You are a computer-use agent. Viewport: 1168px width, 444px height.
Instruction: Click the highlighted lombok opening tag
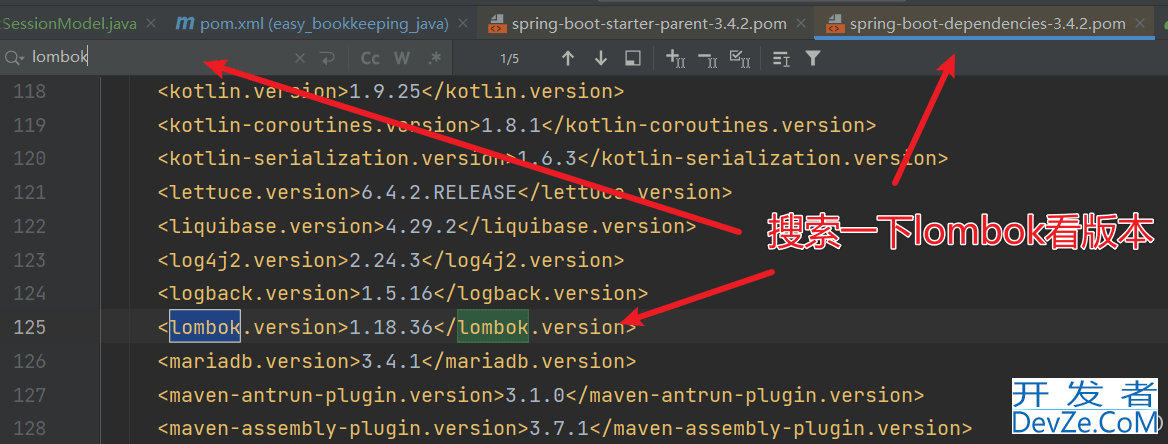coord(205,327)
